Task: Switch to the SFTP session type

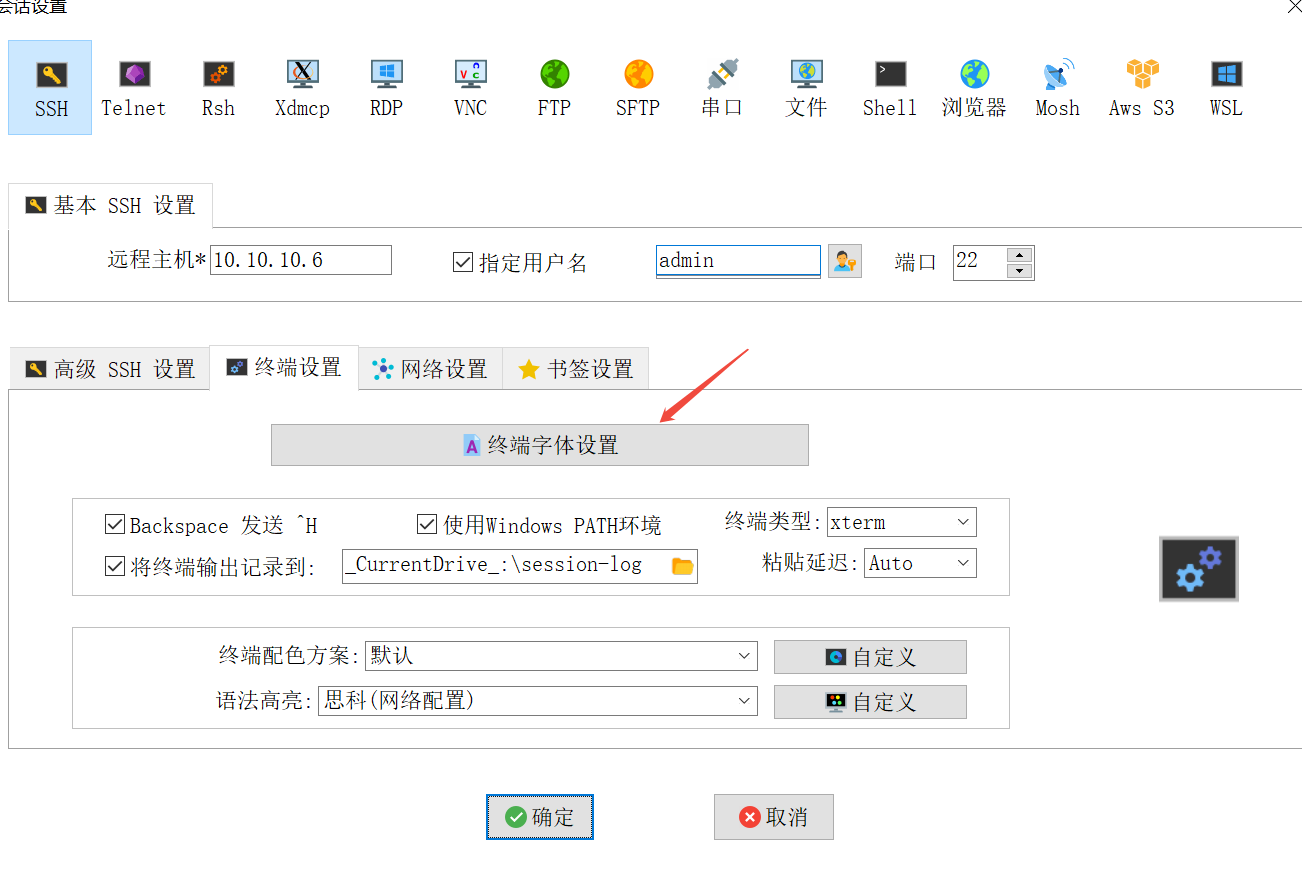Action: (x=637, y=87)
